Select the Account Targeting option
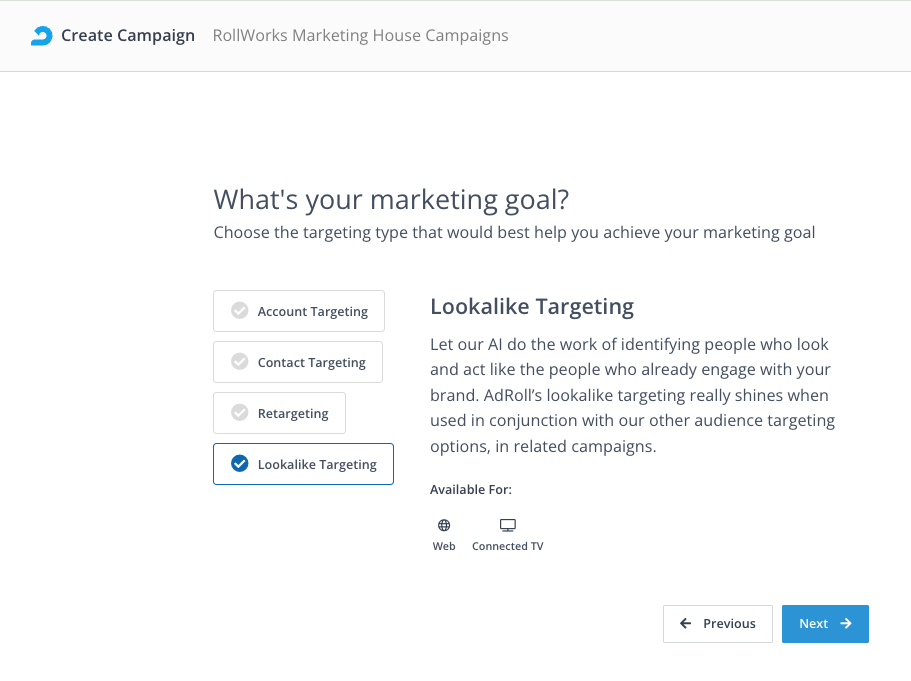This screenshot has height=681, width=911. click(312, 311)
